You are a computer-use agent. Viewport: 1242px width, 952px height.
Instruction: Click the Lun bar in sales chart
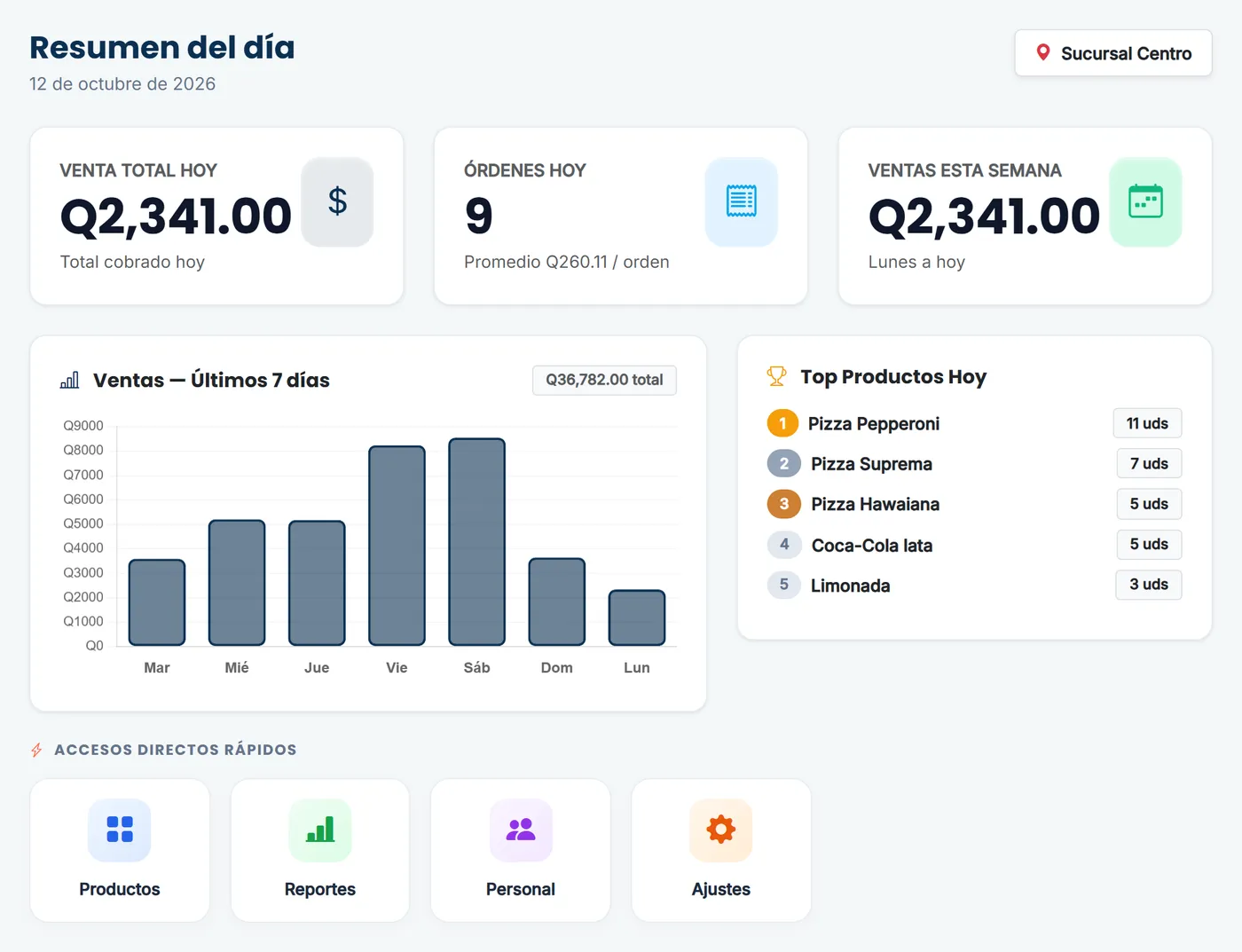coord(637,618)
